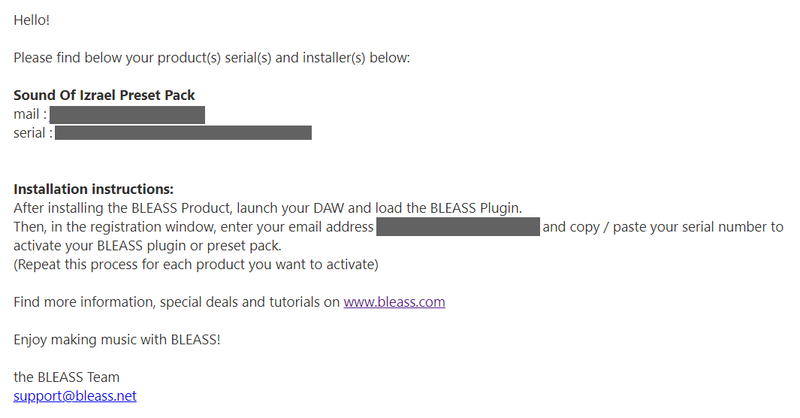Select the "Sound Of Izrael Preset Pack" heading
This screenshot has height=418, width=800.
coord(104,95)
